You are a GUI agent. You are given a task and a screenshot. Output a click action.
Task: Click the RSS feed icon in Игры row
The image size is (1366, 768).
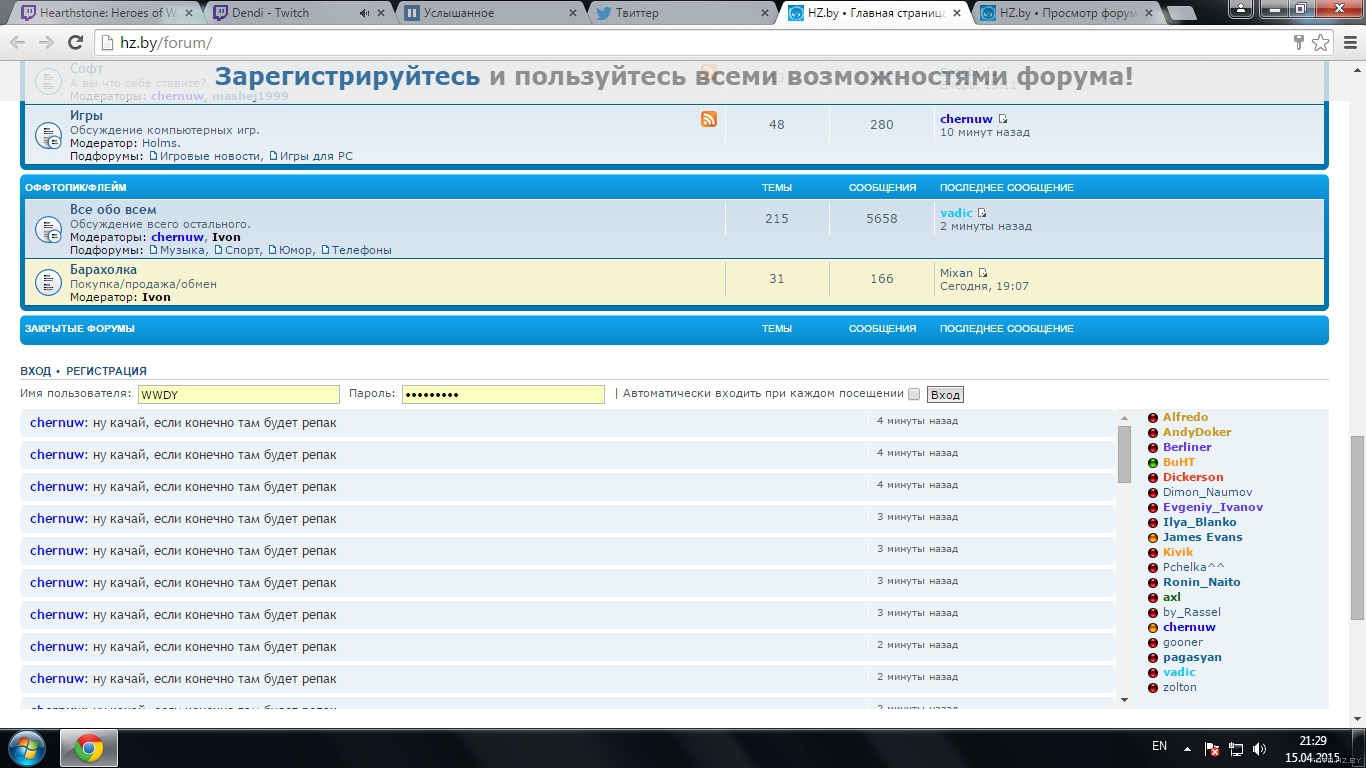pyautogui.click(x=709, y=119)
